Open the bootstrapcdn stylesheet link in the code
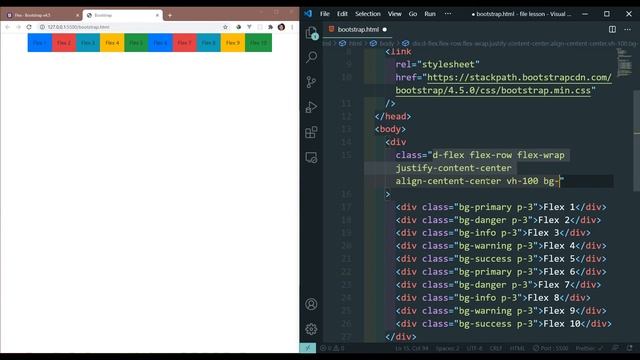 click(503, 84)
